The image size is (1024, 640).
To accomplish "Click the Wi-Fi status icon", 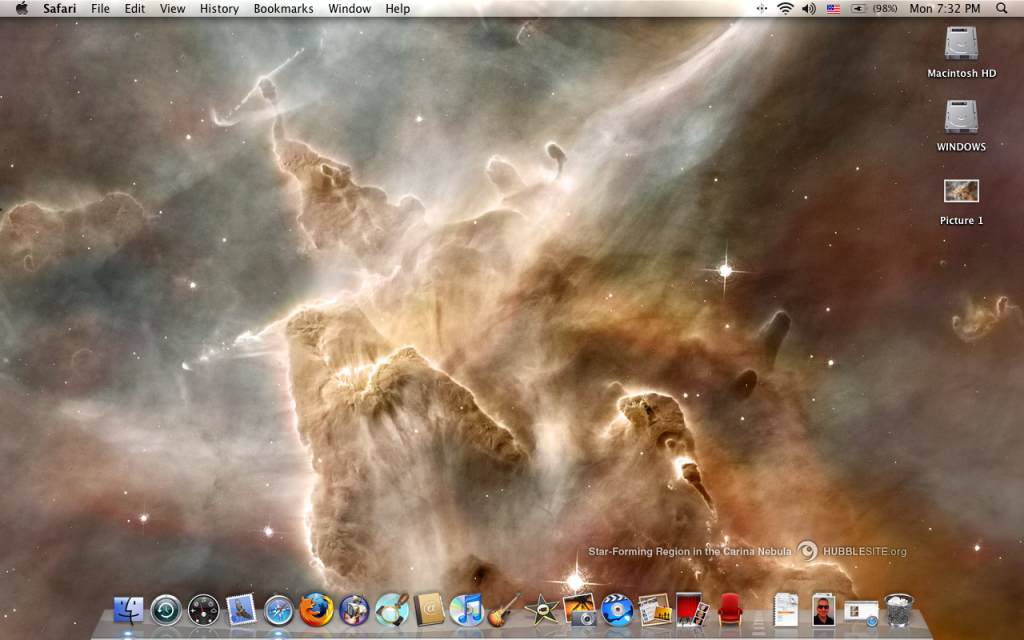I will [x=785, y=8].
